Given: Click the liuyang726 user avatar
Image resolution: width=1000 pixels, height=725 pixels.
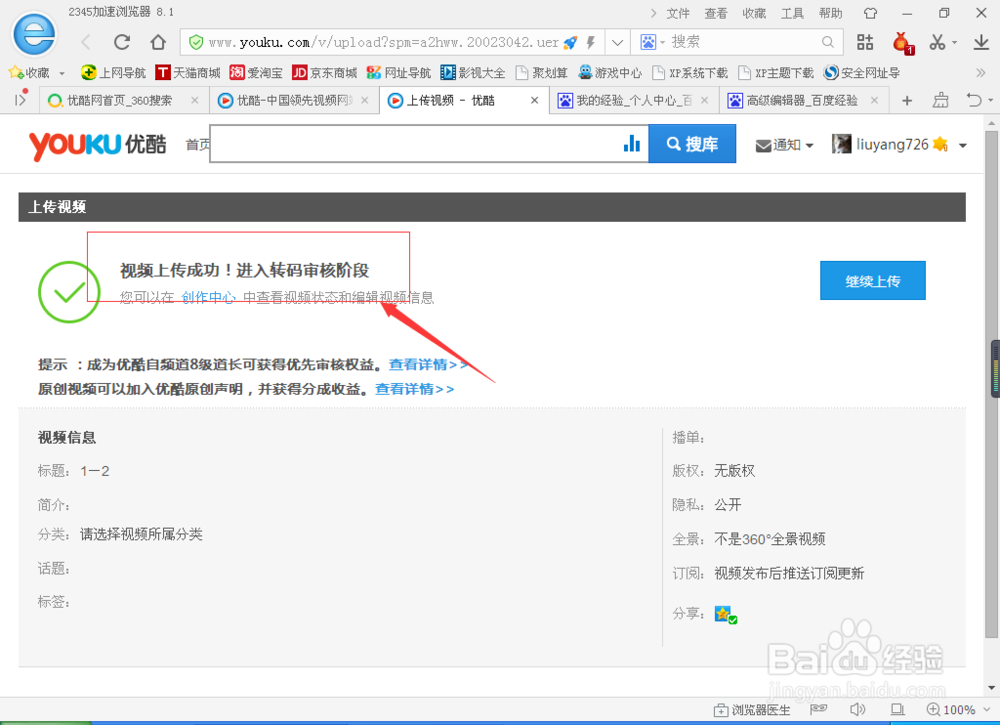Looking at the screenshot, I should point(841,144).
